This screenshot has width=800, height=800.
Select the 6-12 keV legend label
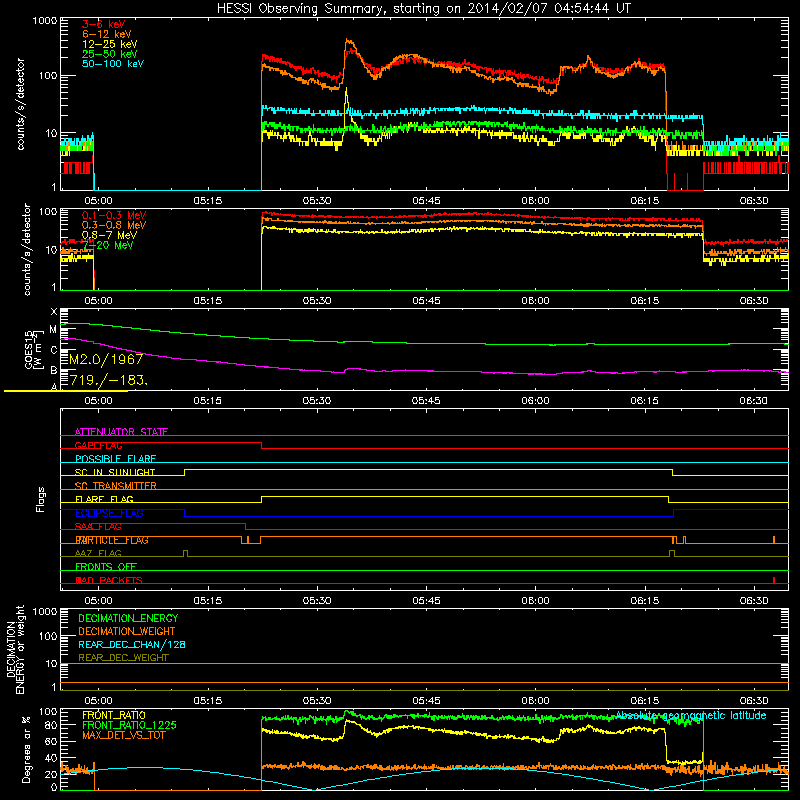click(107, 34)
